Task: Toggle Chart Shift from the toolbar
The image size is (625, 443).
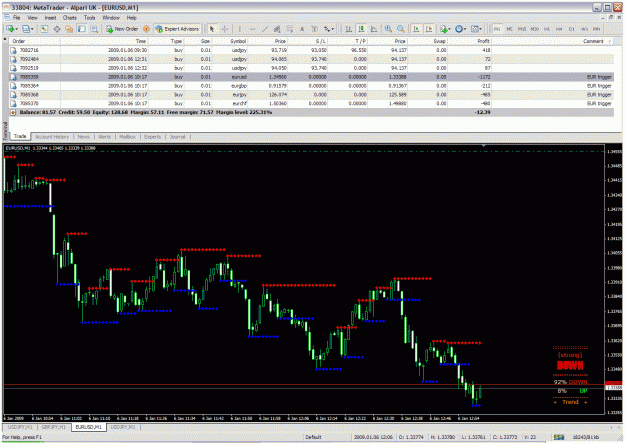Action: pos(429,29)
